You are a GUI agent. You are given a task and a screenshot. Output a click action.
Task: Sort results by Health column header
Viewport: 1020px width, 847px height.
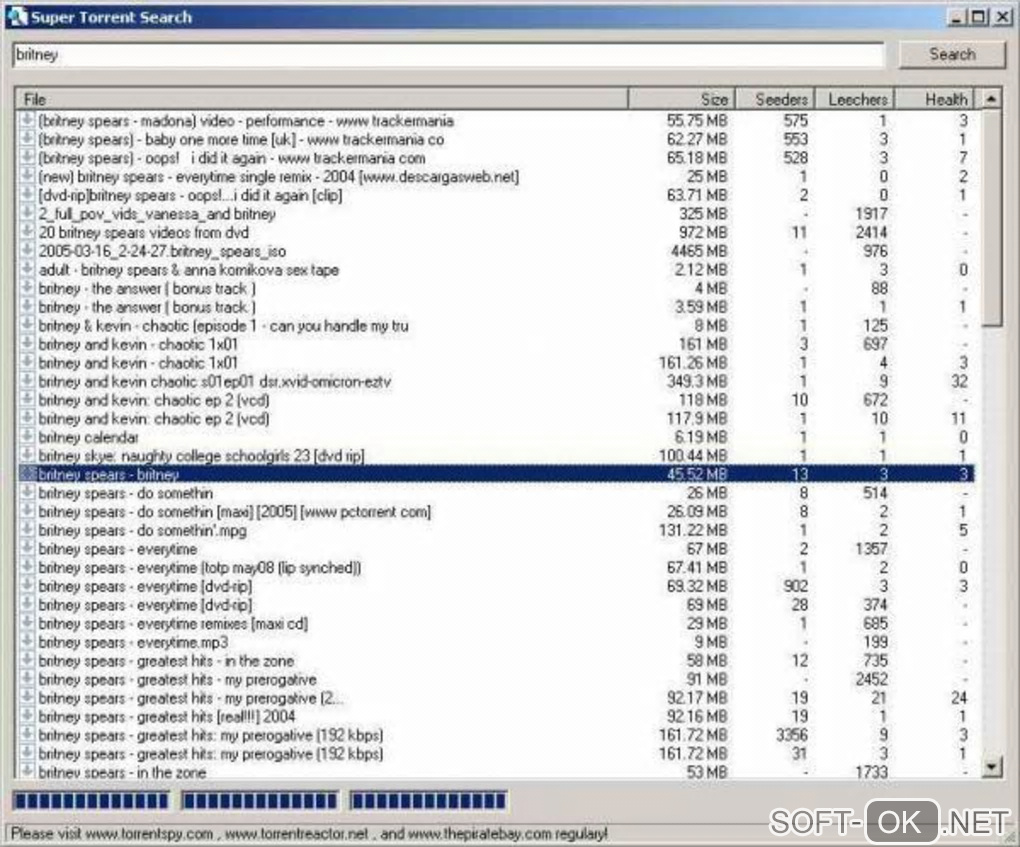pos(934,100)
